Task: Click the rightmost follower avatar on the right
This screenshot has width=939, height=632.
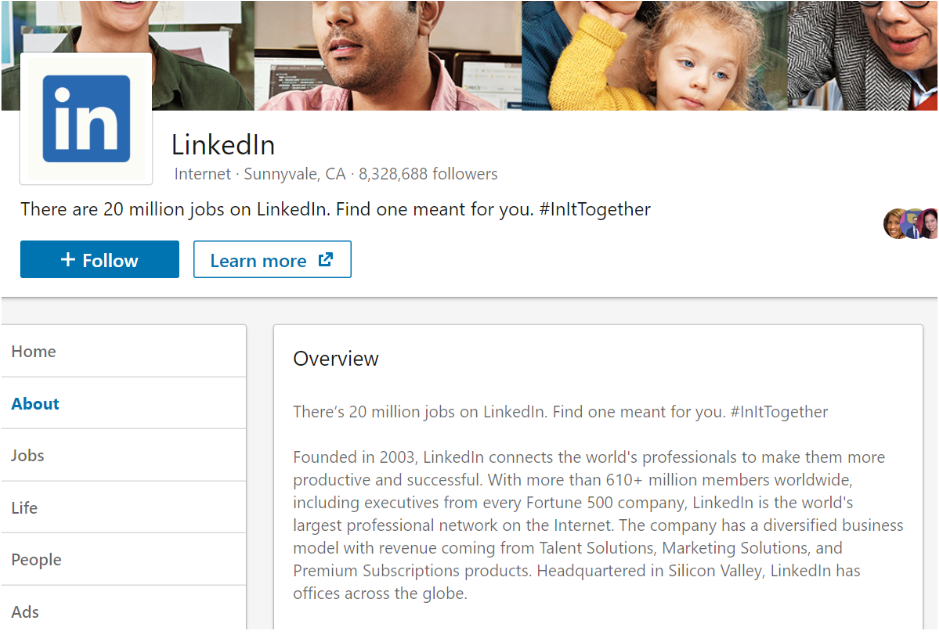Action: 930,224
